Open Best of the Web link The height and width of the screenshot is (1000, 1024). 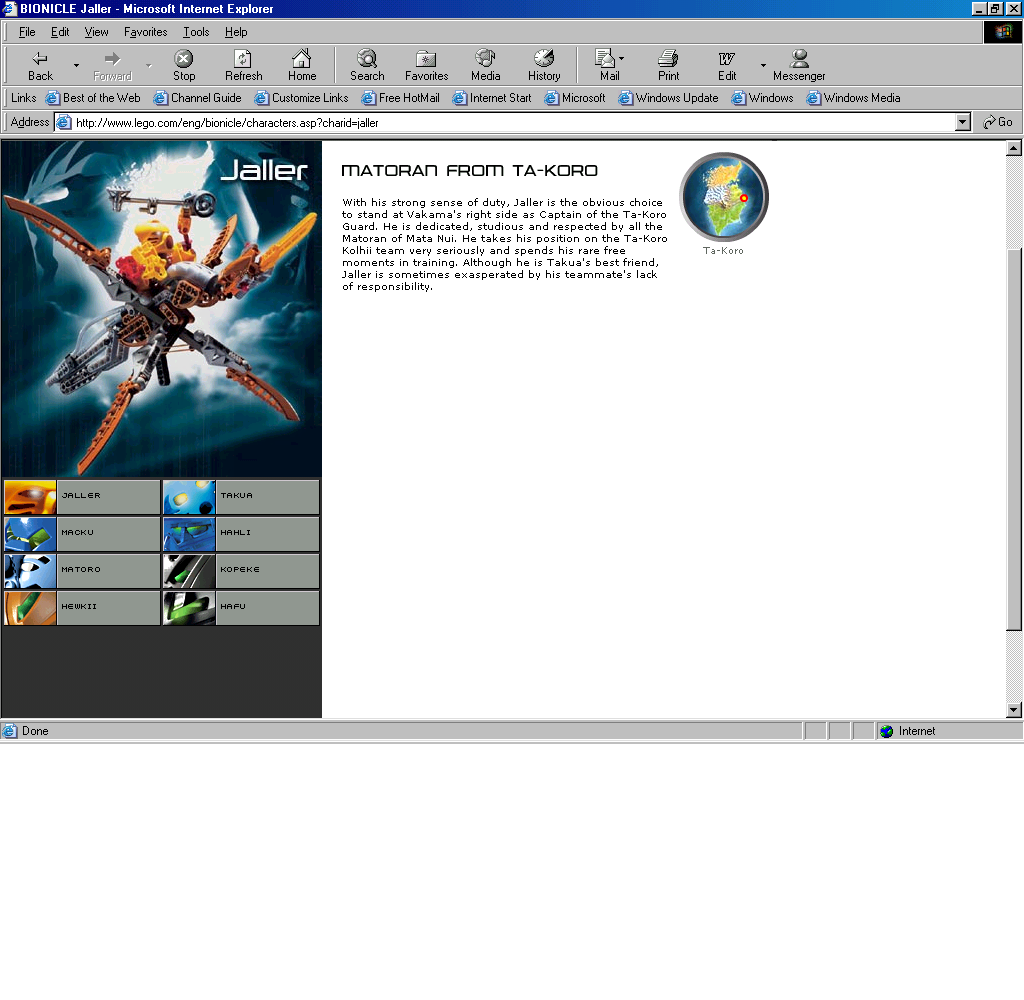pyautogui.click(x=93, y=98)
